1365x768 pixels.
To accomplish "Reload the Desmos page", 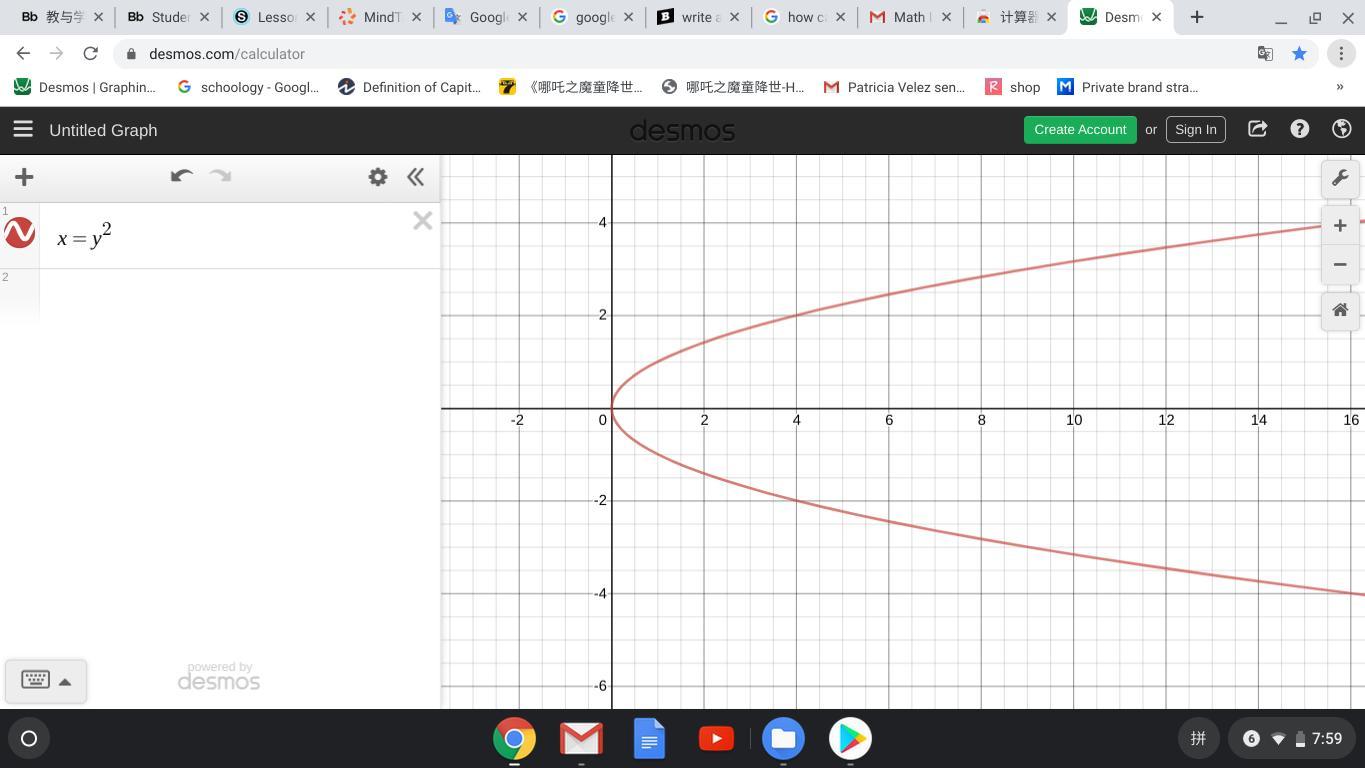I will tap(90, 54).
